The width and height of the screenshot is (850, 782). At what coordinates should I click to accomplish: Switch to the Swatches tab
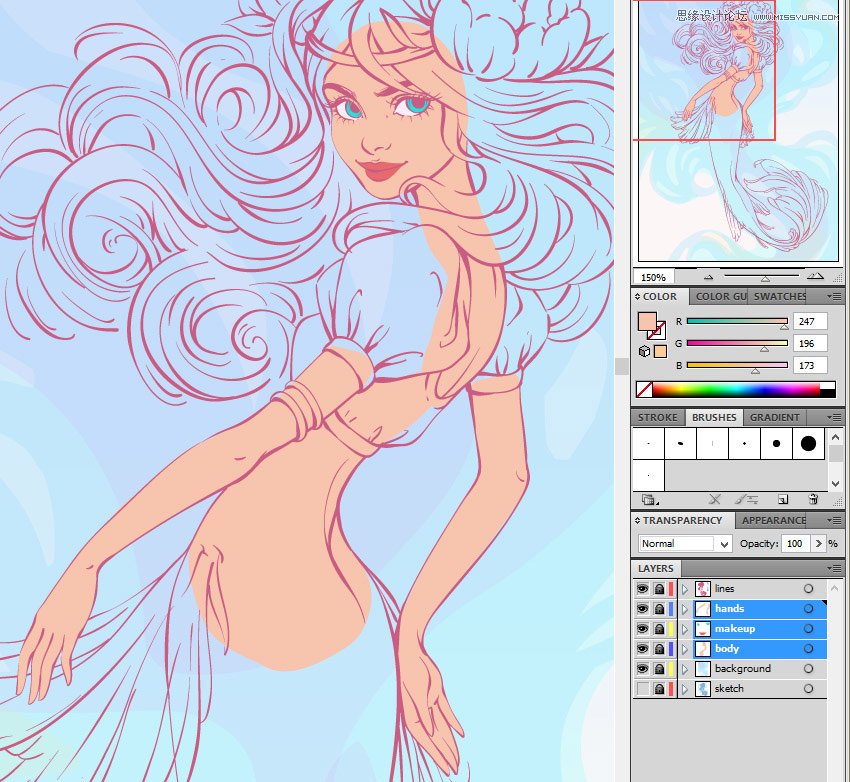(780, 296)
